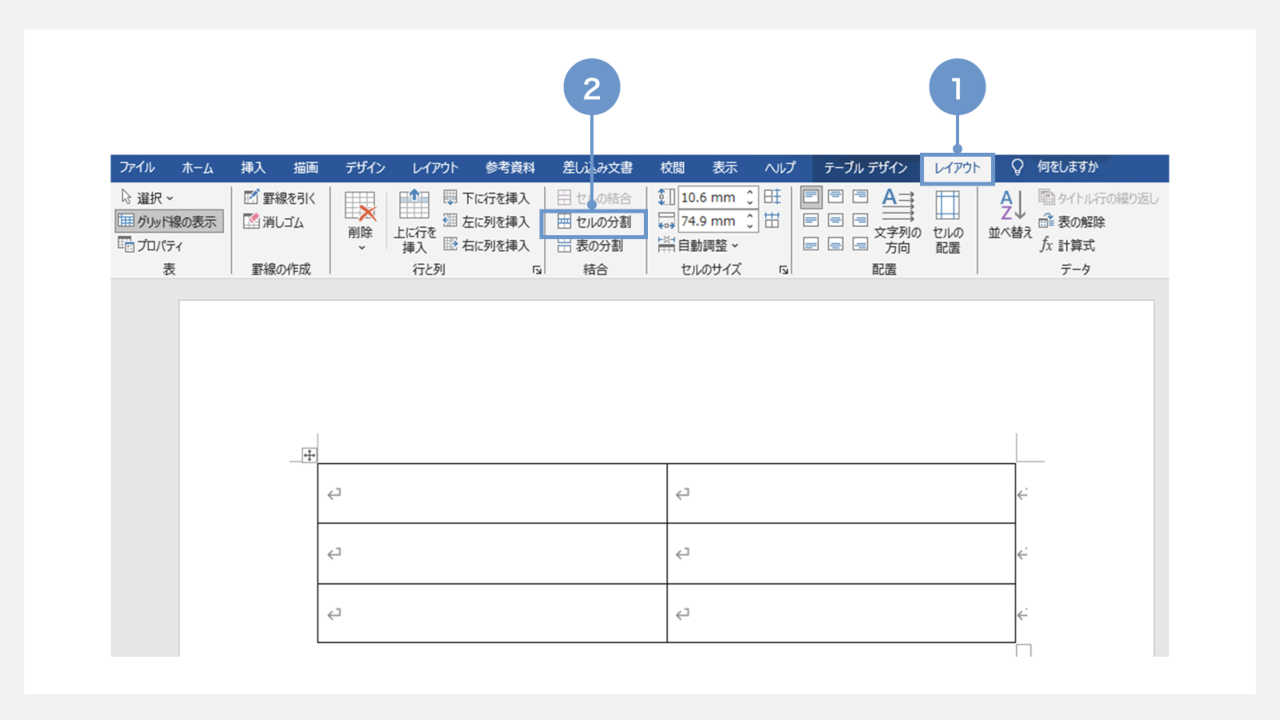
Task: Switch to the 描画 tab
Action: click(306, 168)
